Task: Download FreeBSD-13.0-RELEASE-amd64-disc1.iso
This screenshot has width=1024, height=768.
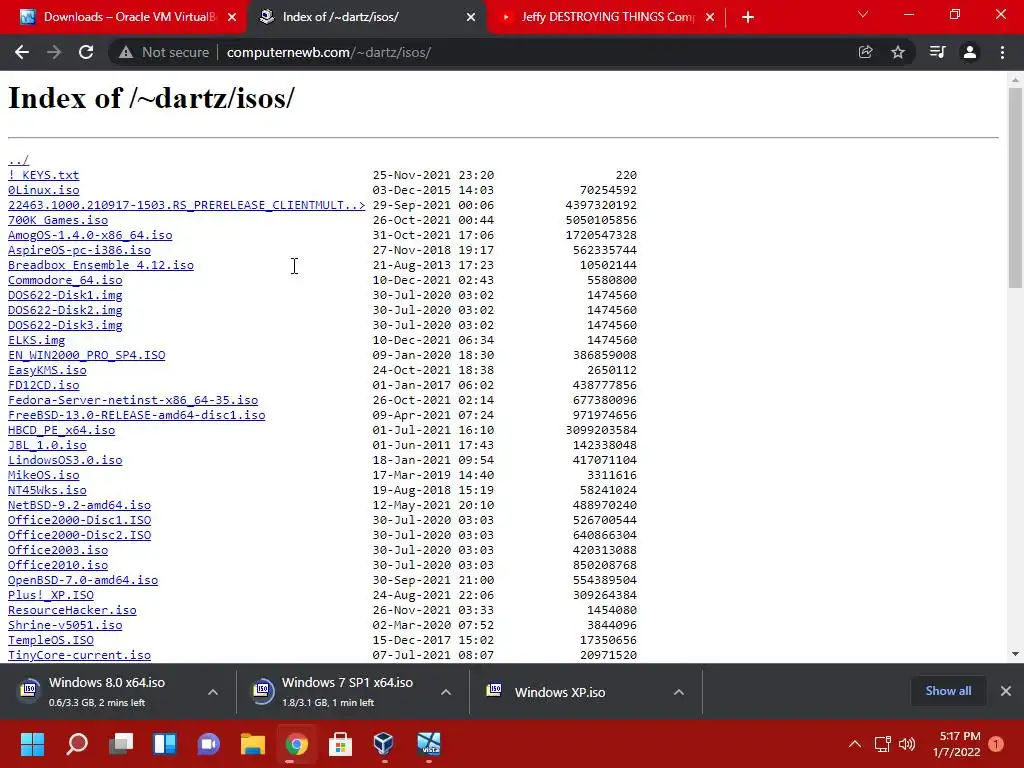Action: click(x=136, y=415)
